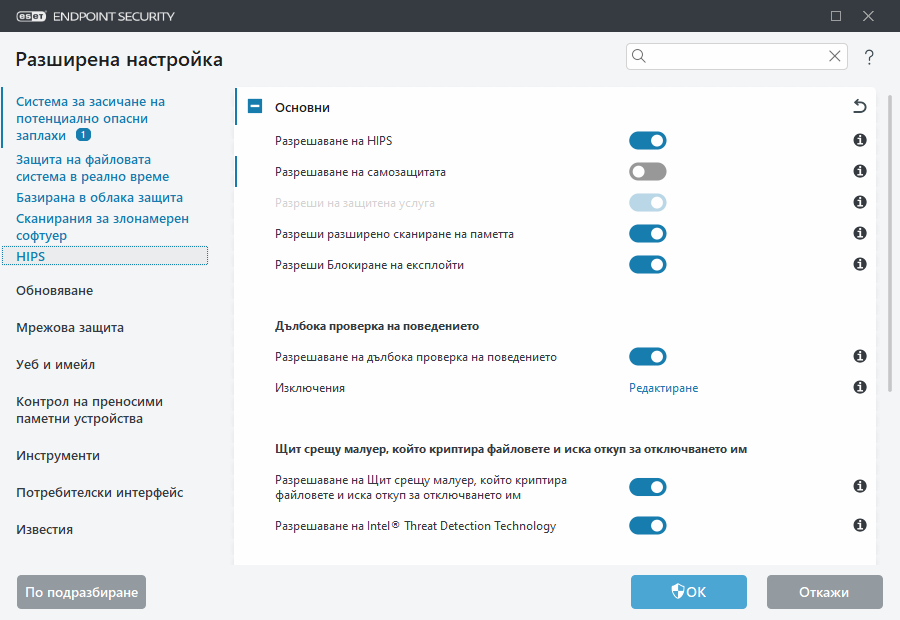Click the Разреши Блокиране на експлойти label
Screen dimensions: 900x620
(x=370, y=265)
